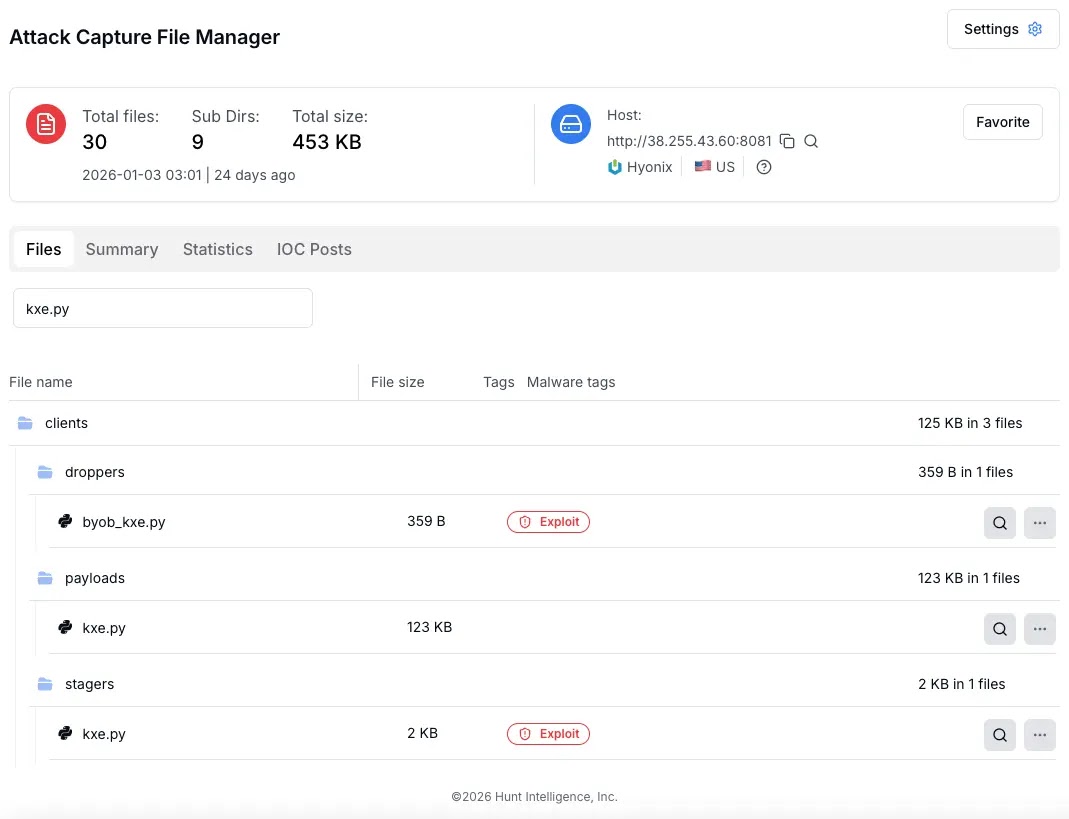Screen dimensions: 1069x819
Task: Mark this host as Favorite
Action: [1002, 122]
